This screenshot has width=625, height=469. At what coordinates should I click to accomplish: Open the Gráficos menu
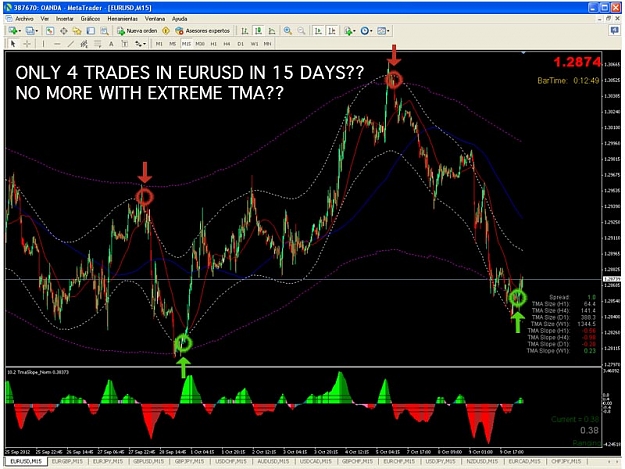point(90,19)
